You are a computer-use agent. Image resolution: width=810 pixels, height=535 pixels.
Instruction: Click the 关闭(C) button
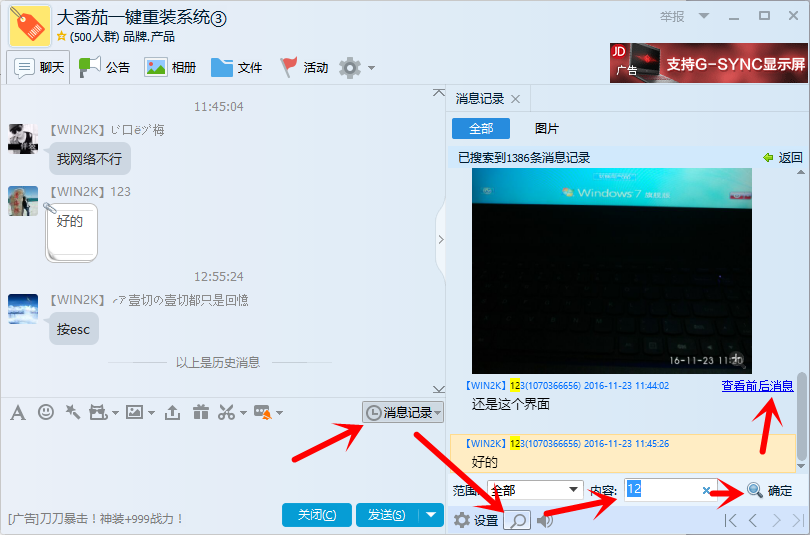click(x=317, y=515)
